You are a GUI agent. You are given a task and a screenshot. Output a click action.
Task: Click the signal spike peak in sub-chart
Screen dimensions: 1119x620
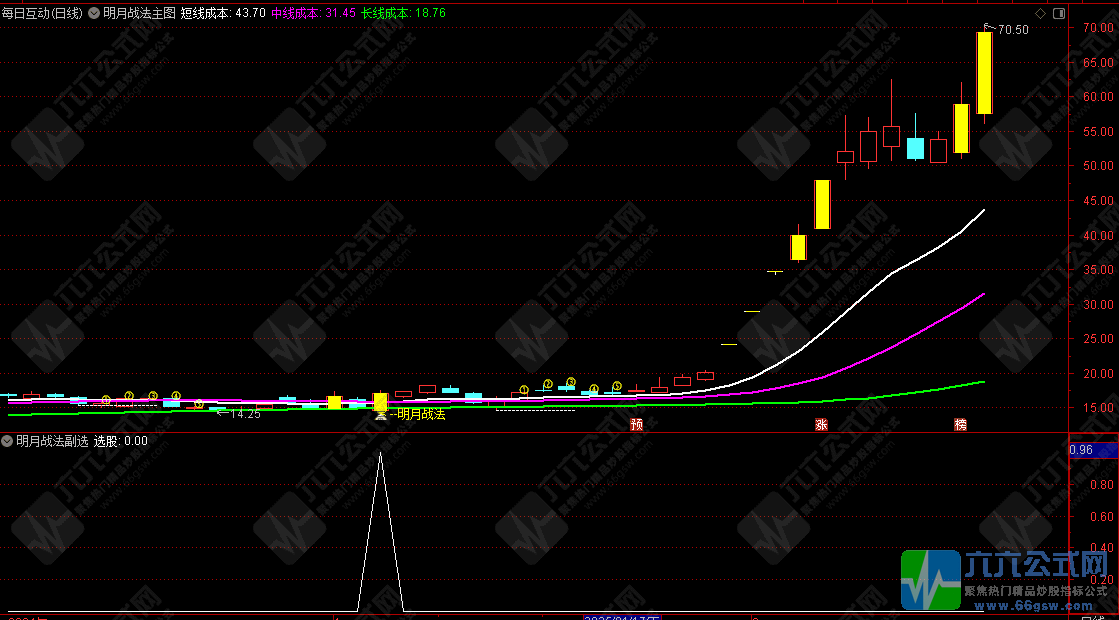click(x=380, y=454)
